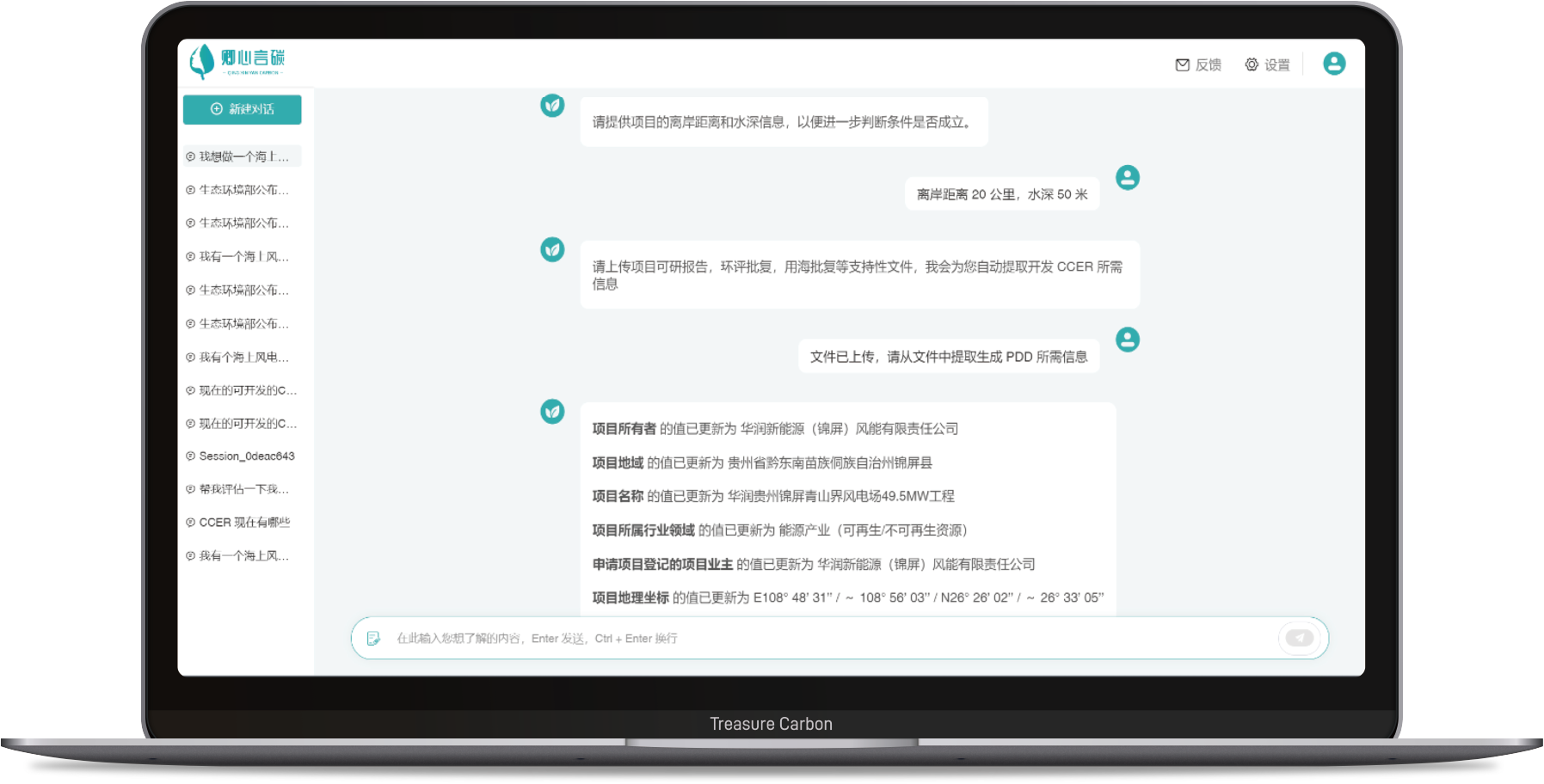Image resolution: width=1544 pixels, height=784 pixels.
Task: Click the user avatar next to 文件已上传 message
Action: [x=1127, y=340]
